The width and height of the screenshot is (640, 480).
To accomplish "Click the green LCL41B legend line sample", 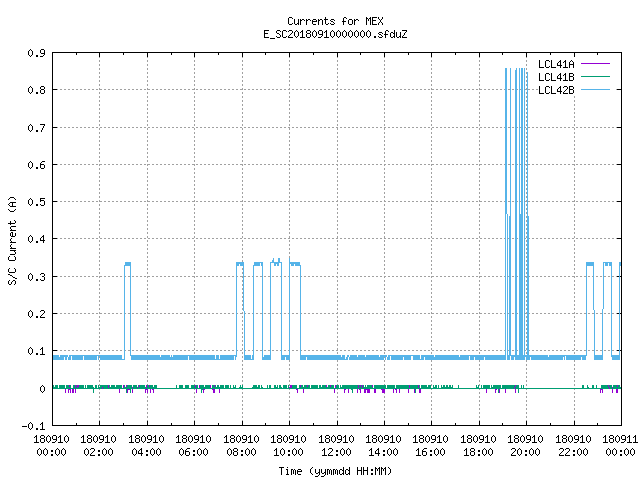I will tap(595, 77).
